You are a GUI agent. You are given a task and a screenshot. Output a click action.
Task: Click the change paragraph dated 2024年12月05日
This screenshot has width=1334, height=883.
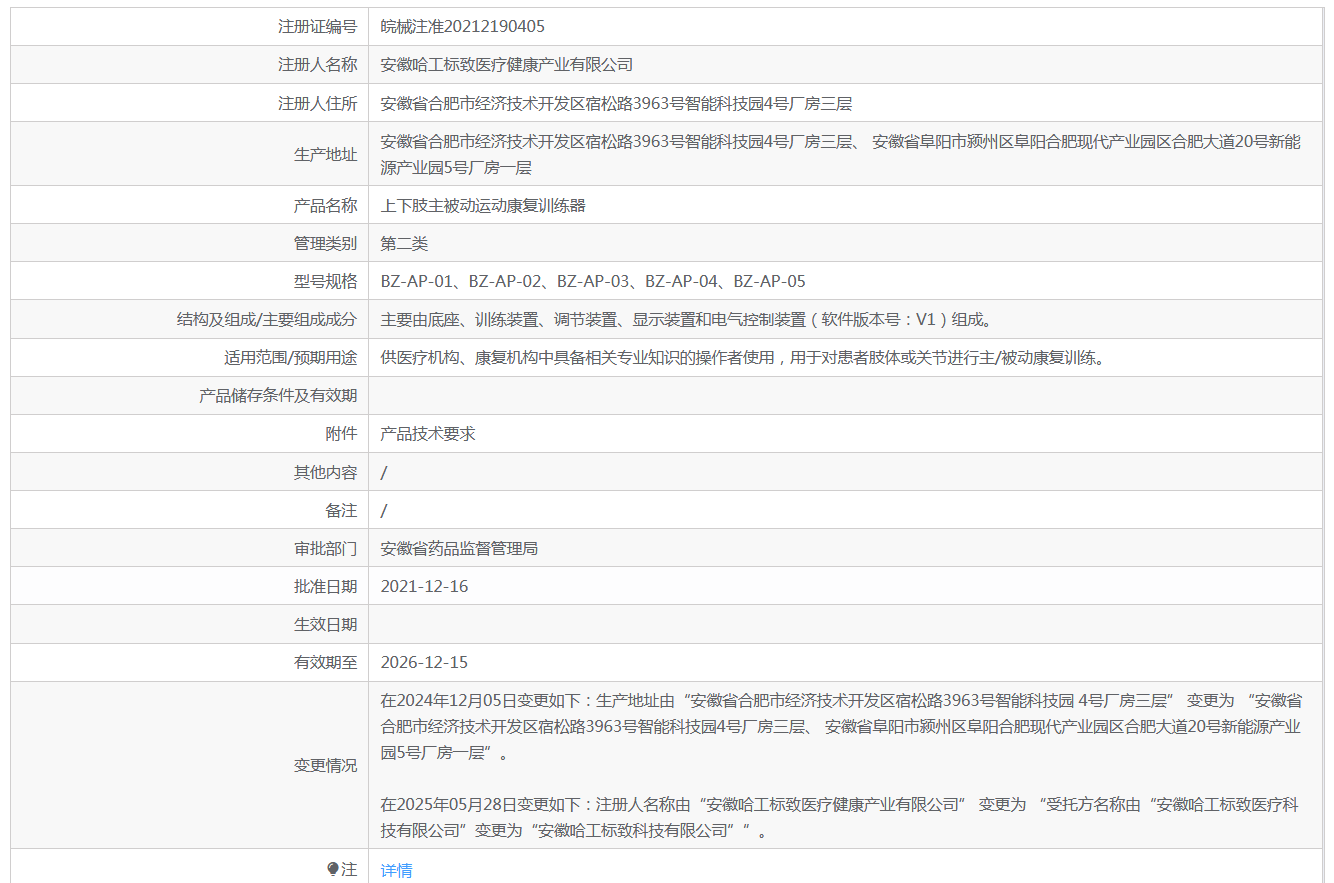click(841, 726)
